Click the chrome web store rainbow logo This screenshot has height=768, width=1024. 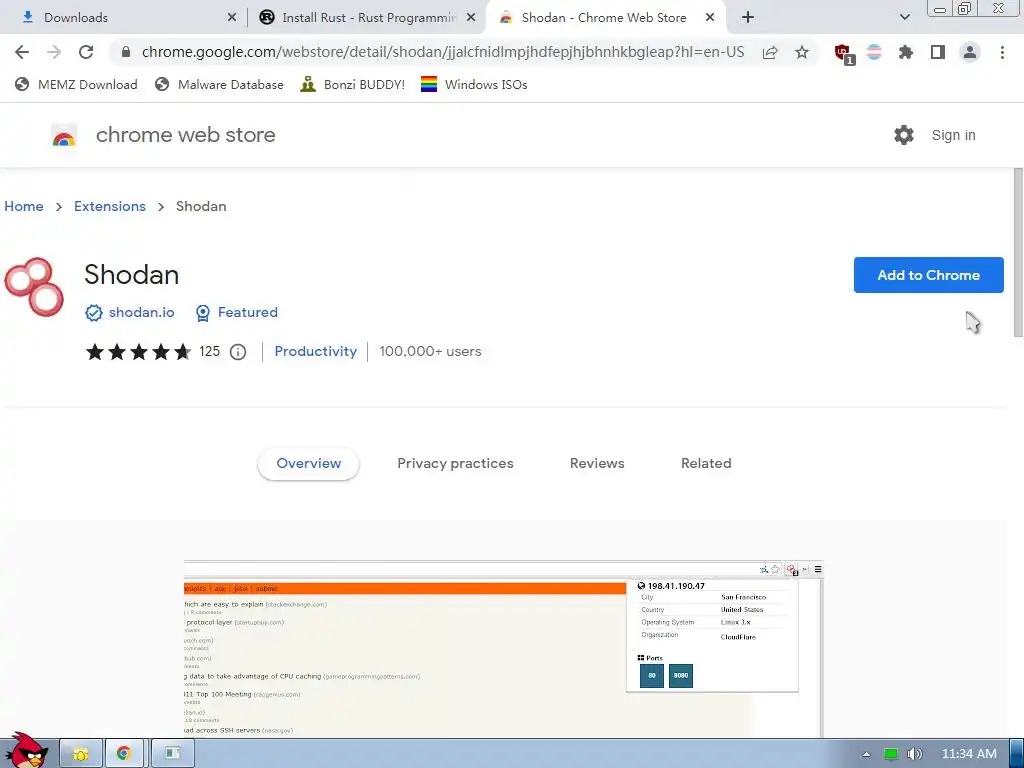click(64, 136)
